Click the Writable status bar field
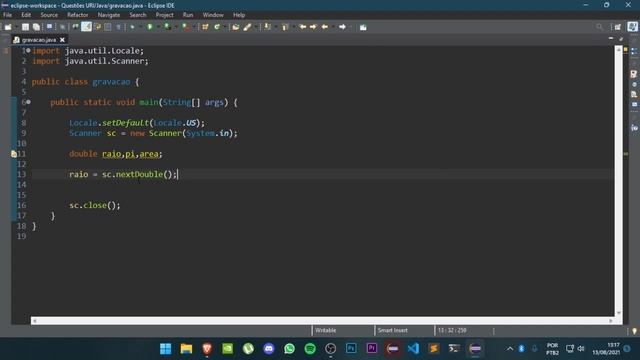Screen dimensions: 640x360 [343, 330]
